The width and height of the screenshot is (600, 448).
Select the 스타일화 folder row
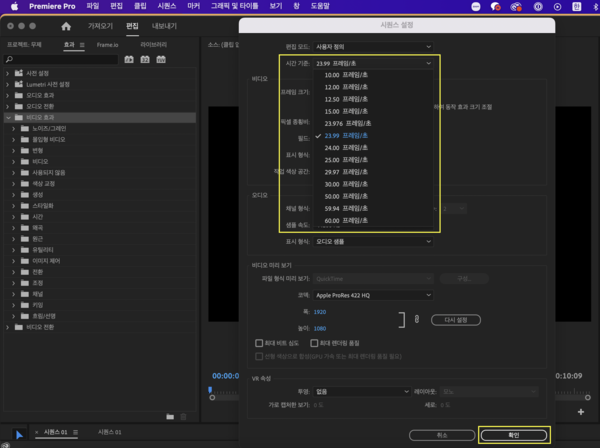pos(100,206)
